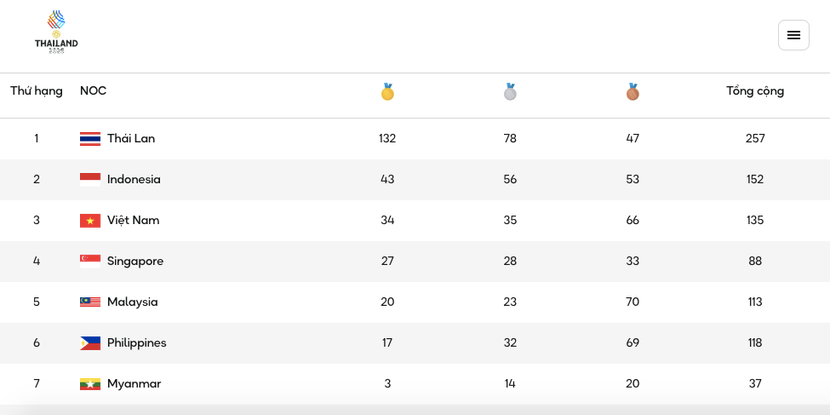
Task: Click the Thailand flag icon
Action: pos(90,139)
